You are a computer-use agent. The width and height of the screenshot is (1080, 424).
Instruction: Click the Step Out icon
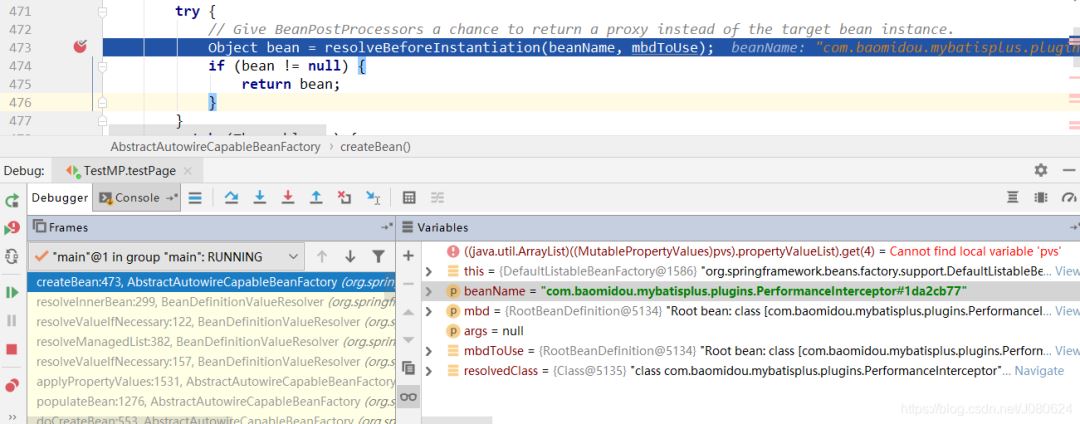(316, 198)
